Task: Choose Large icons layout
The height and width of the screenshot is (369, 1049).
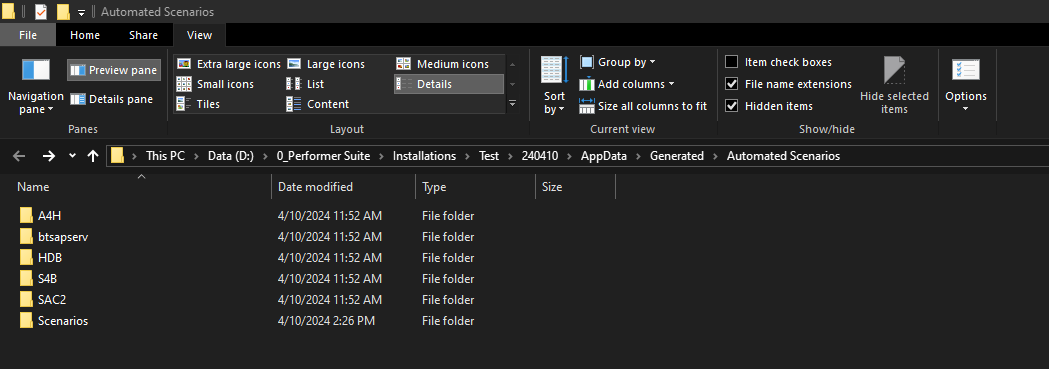Action: pos(326,64)
